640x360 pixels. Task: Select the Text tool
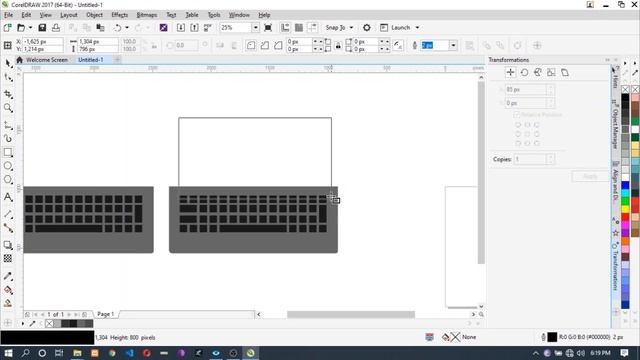8,197
